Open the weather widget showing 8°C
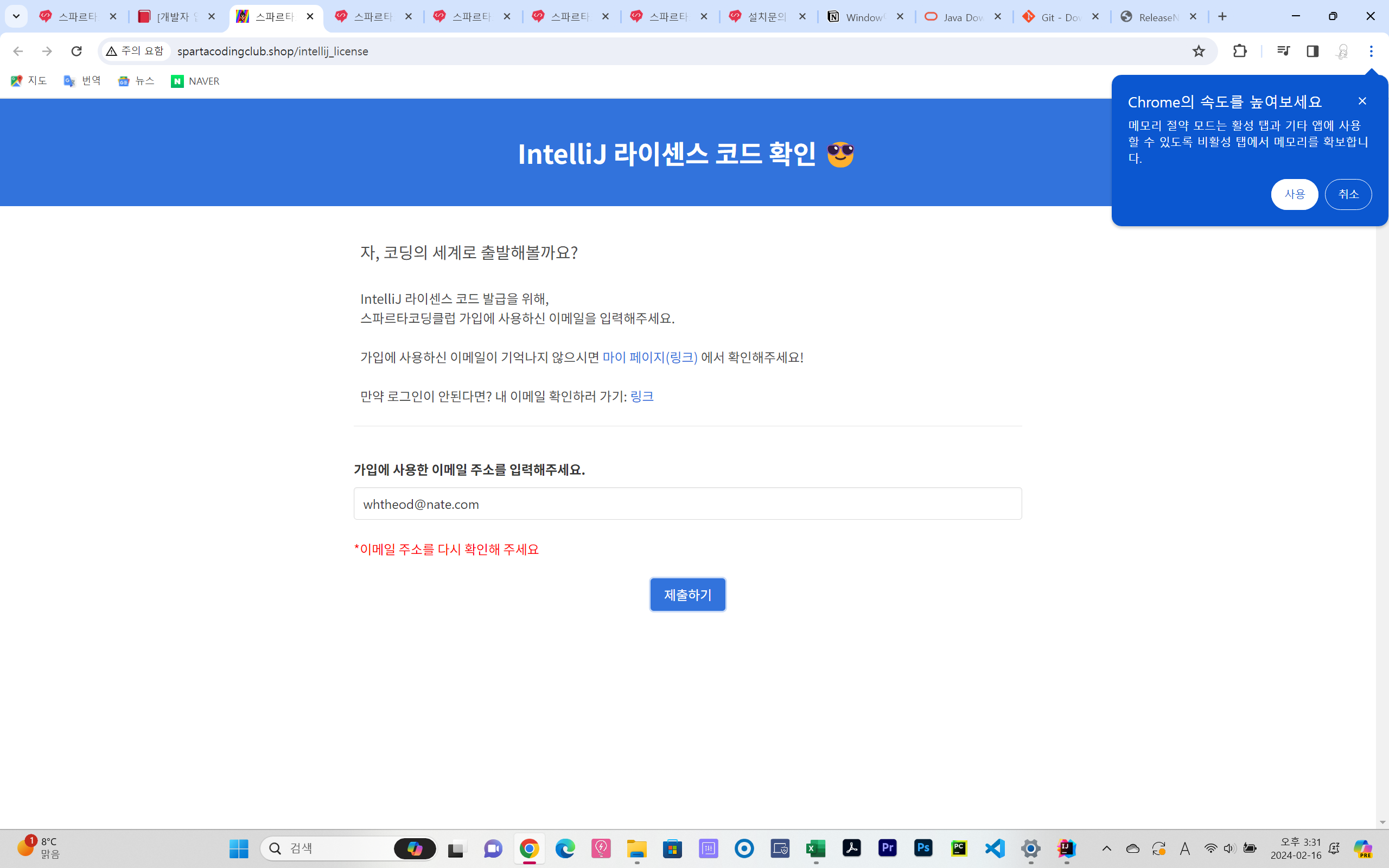The width and height of the screenshot is (1389, 868). click(x=38, y=848)
